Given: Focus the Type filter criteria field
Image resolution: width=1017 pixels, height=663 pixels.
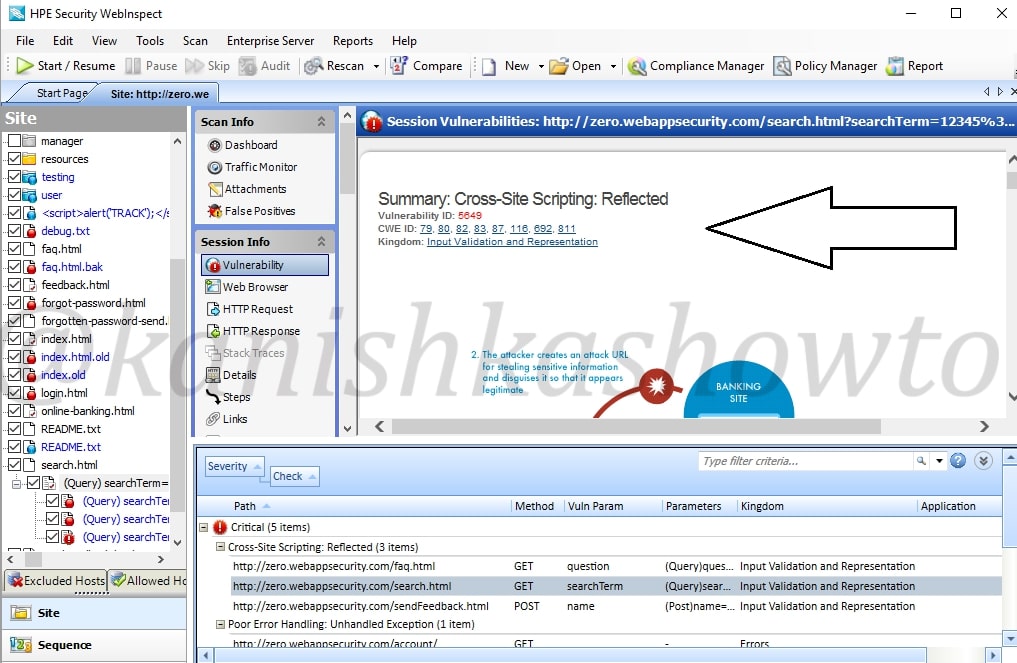Looking at the screenshot, I should 806,461.
